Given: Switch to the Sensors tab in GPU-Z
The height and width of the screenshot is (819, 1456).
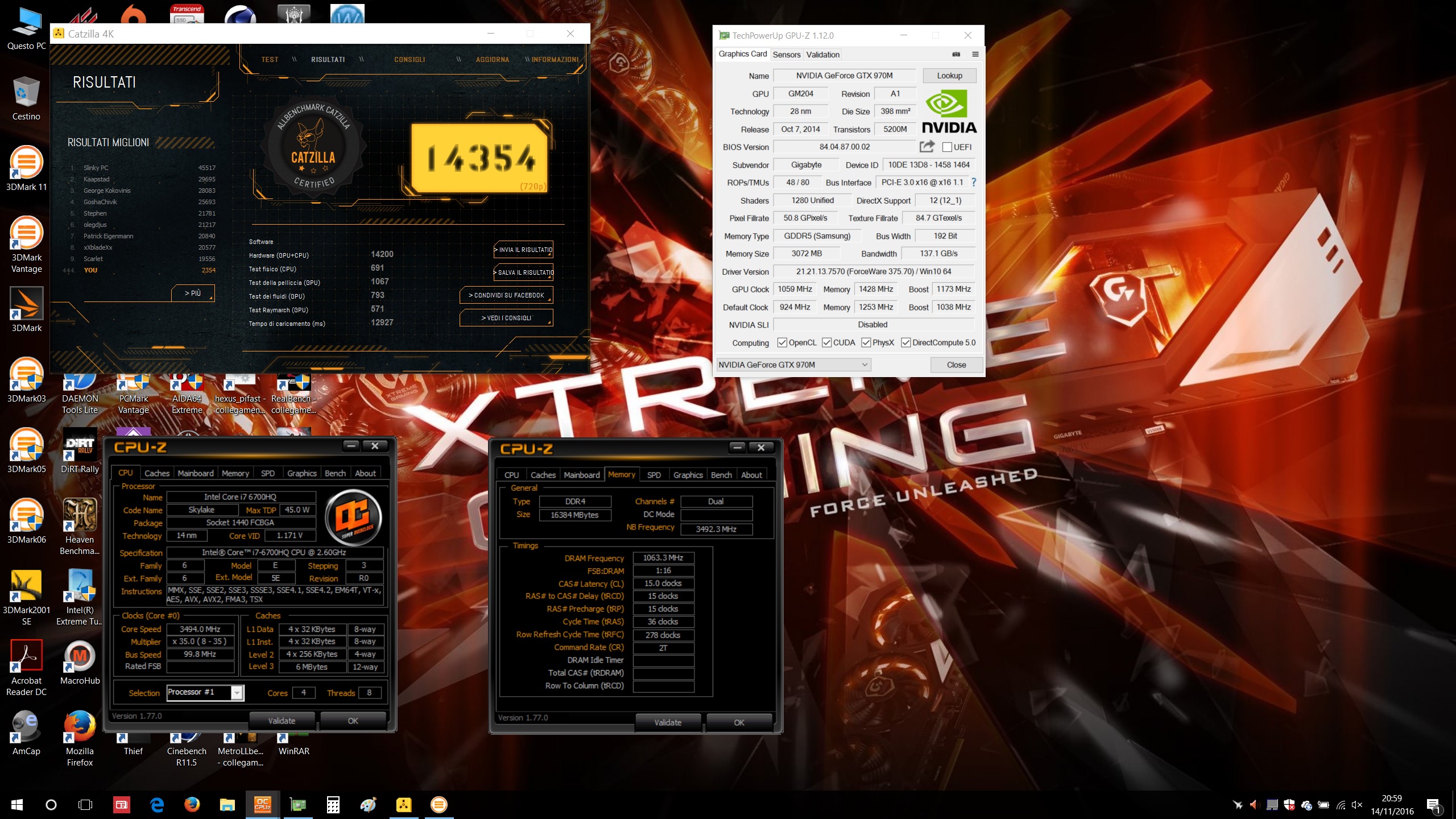Looking at the screenshot, I should click(787, 55).
